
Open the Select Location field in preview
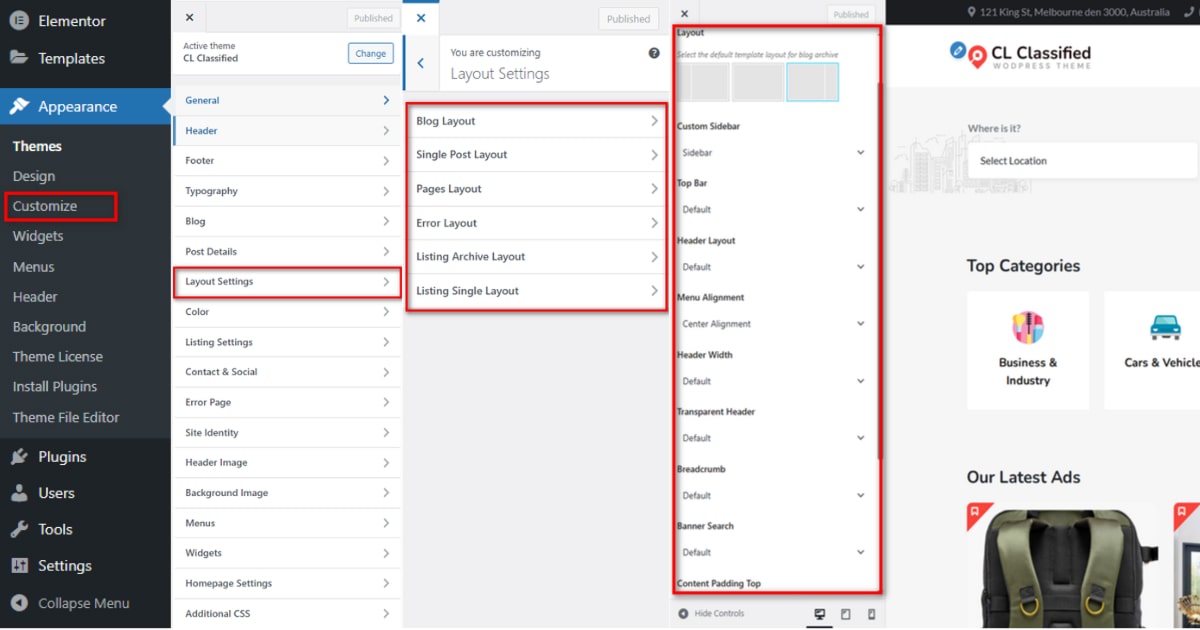click(x=1082, y=160)
